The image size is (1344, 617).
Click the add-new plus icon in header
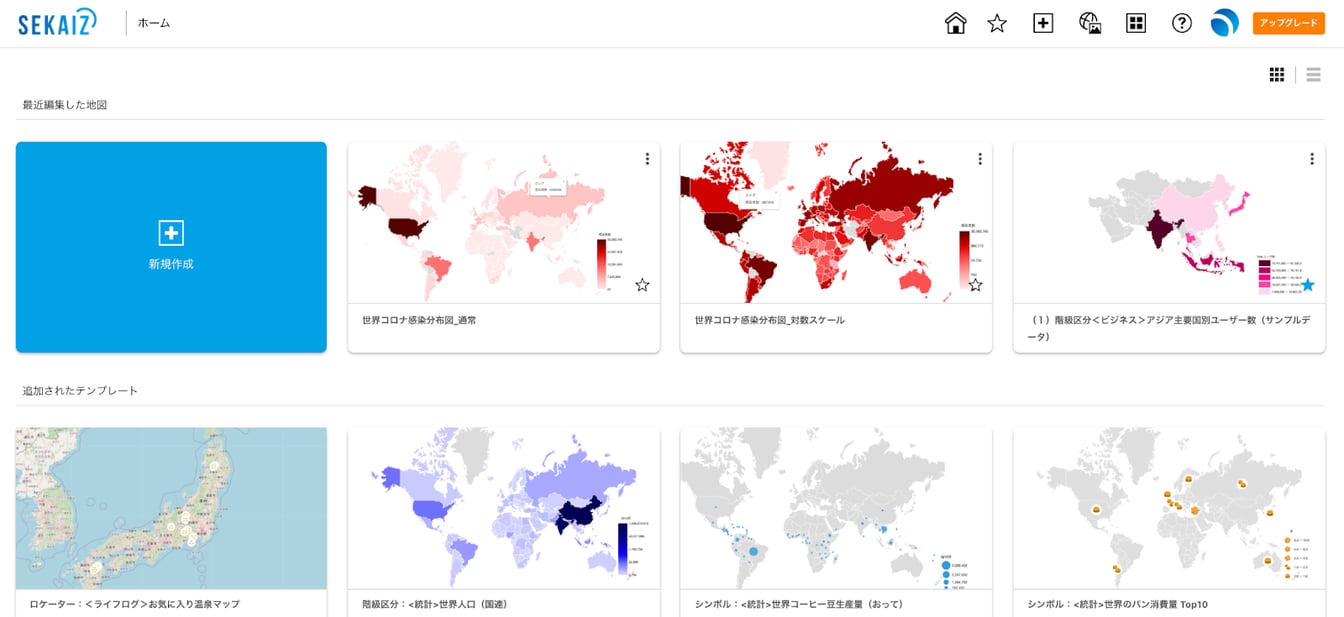[1043, 23]
